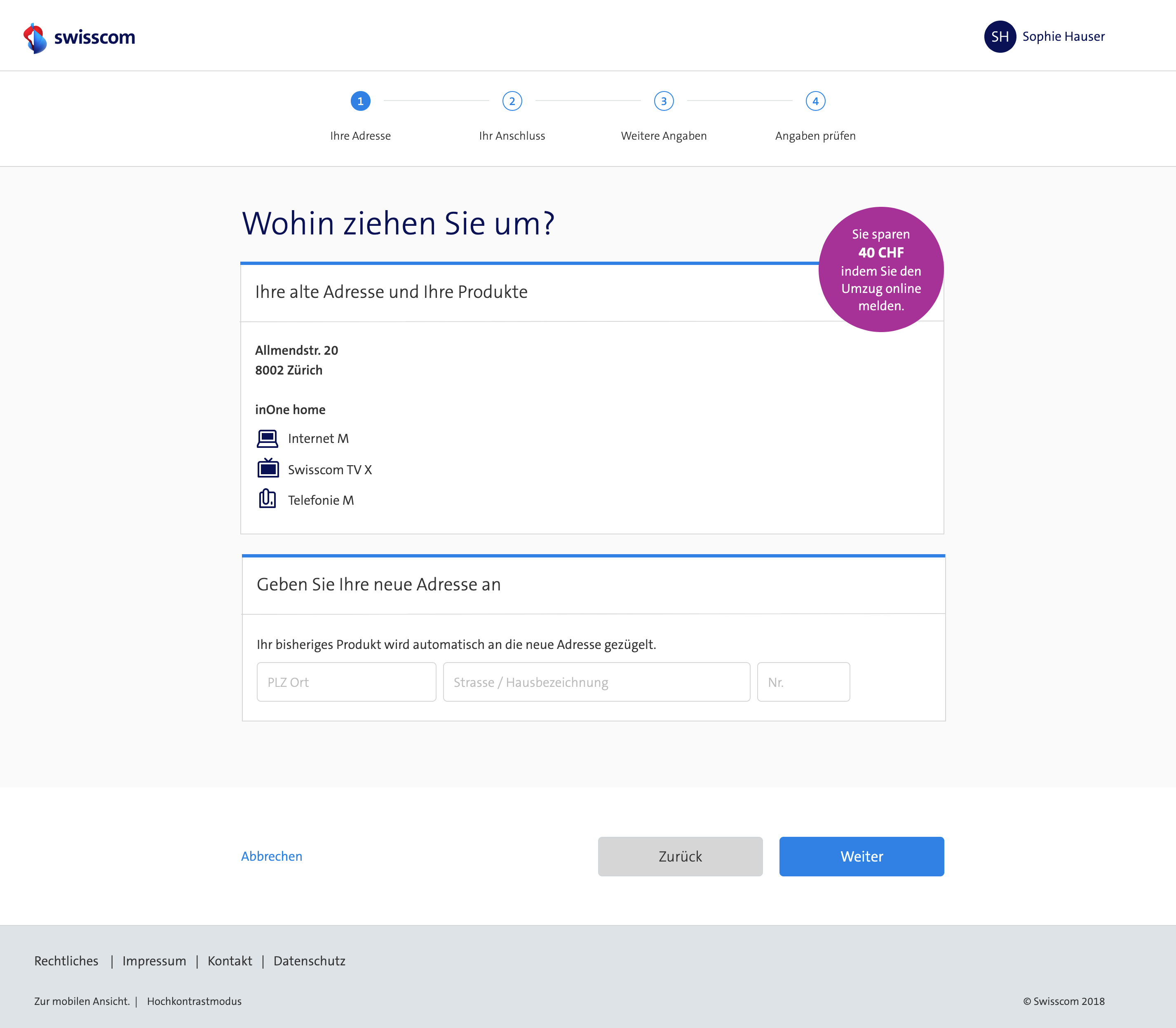
Task: Go to step 3 circle
Action: tap(664, 101)
